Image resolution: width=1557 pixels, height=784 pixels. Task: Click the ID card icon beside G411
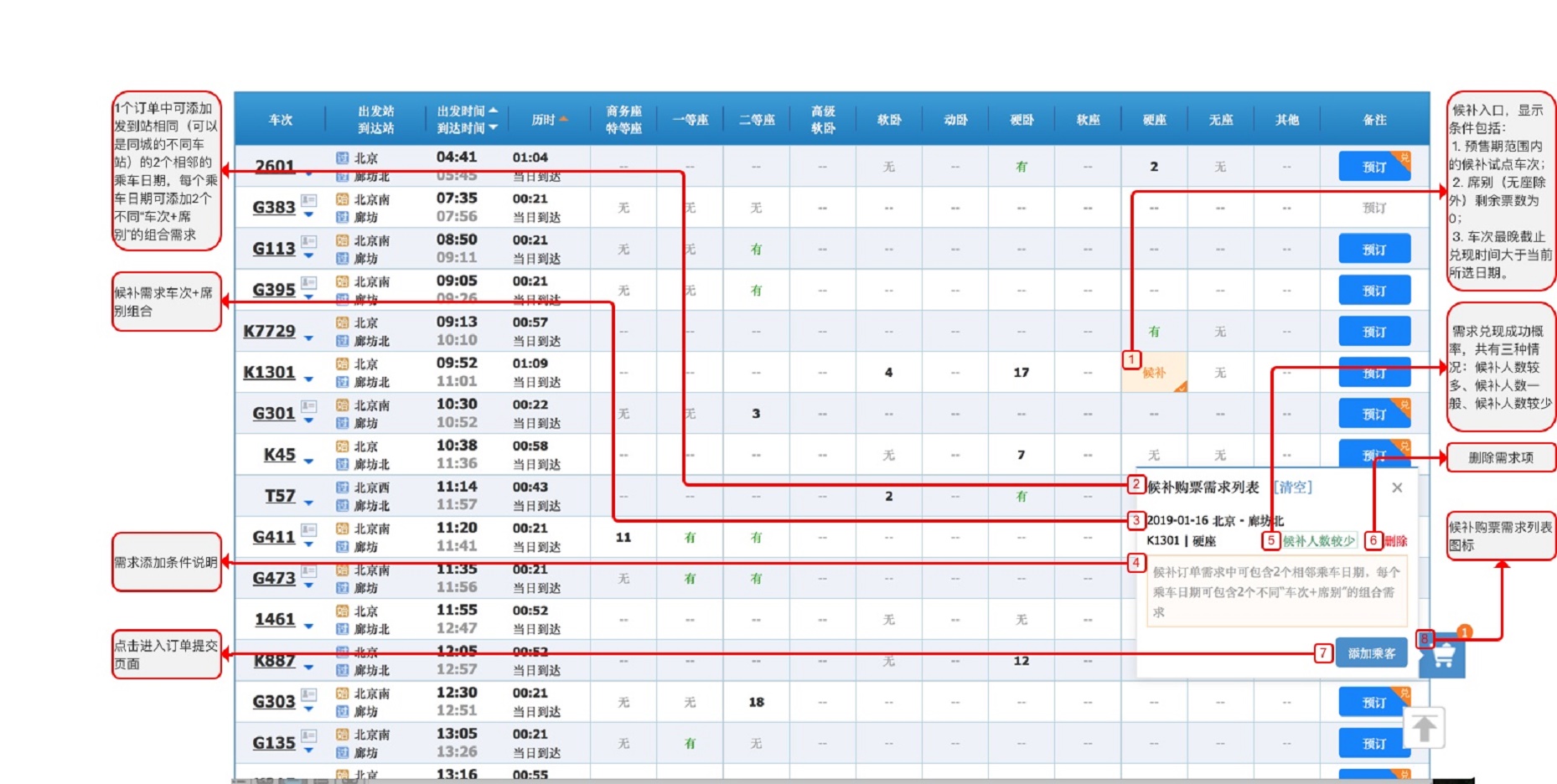308,529
